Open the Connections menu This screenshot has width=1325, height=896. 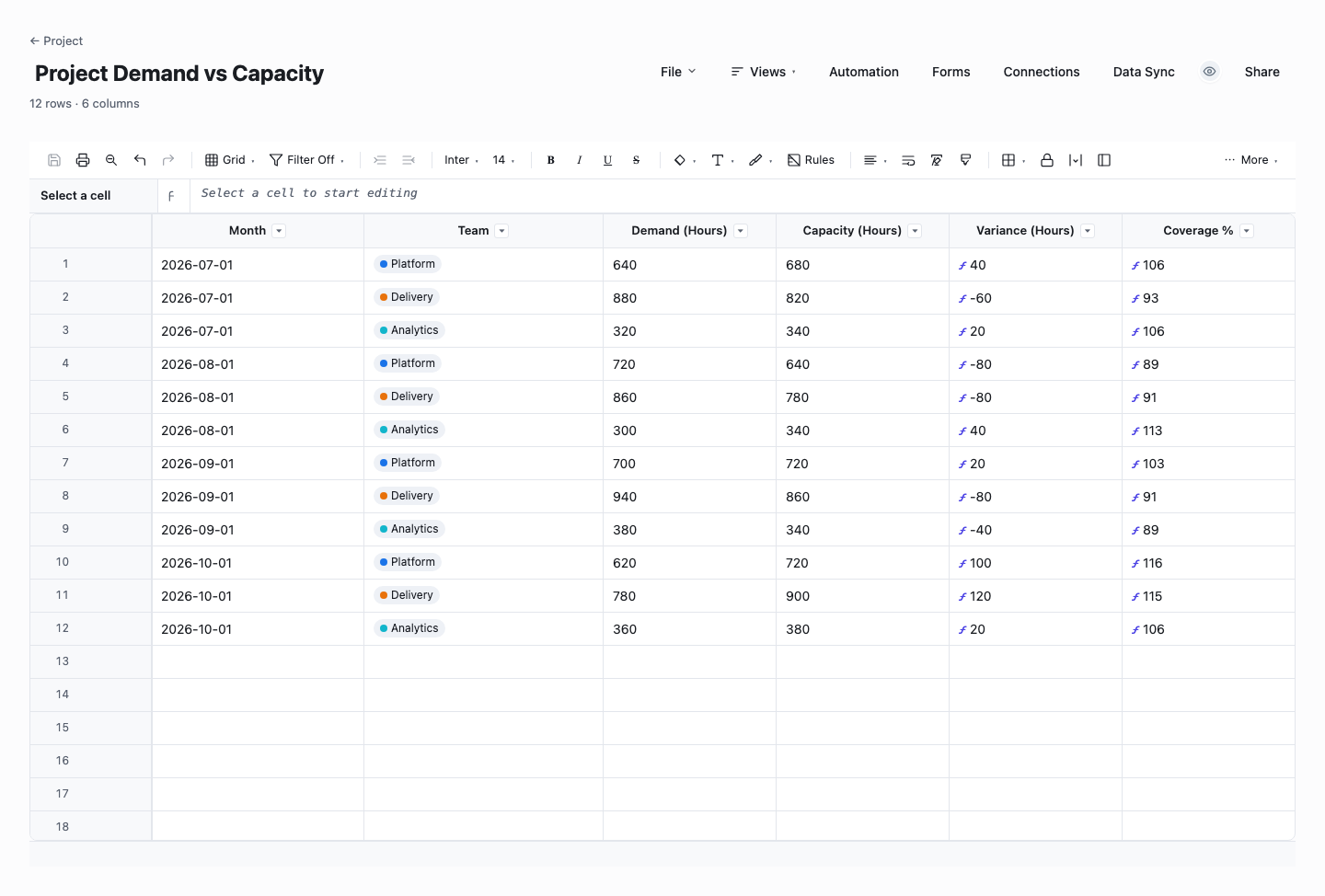(x=1042, y=72)
